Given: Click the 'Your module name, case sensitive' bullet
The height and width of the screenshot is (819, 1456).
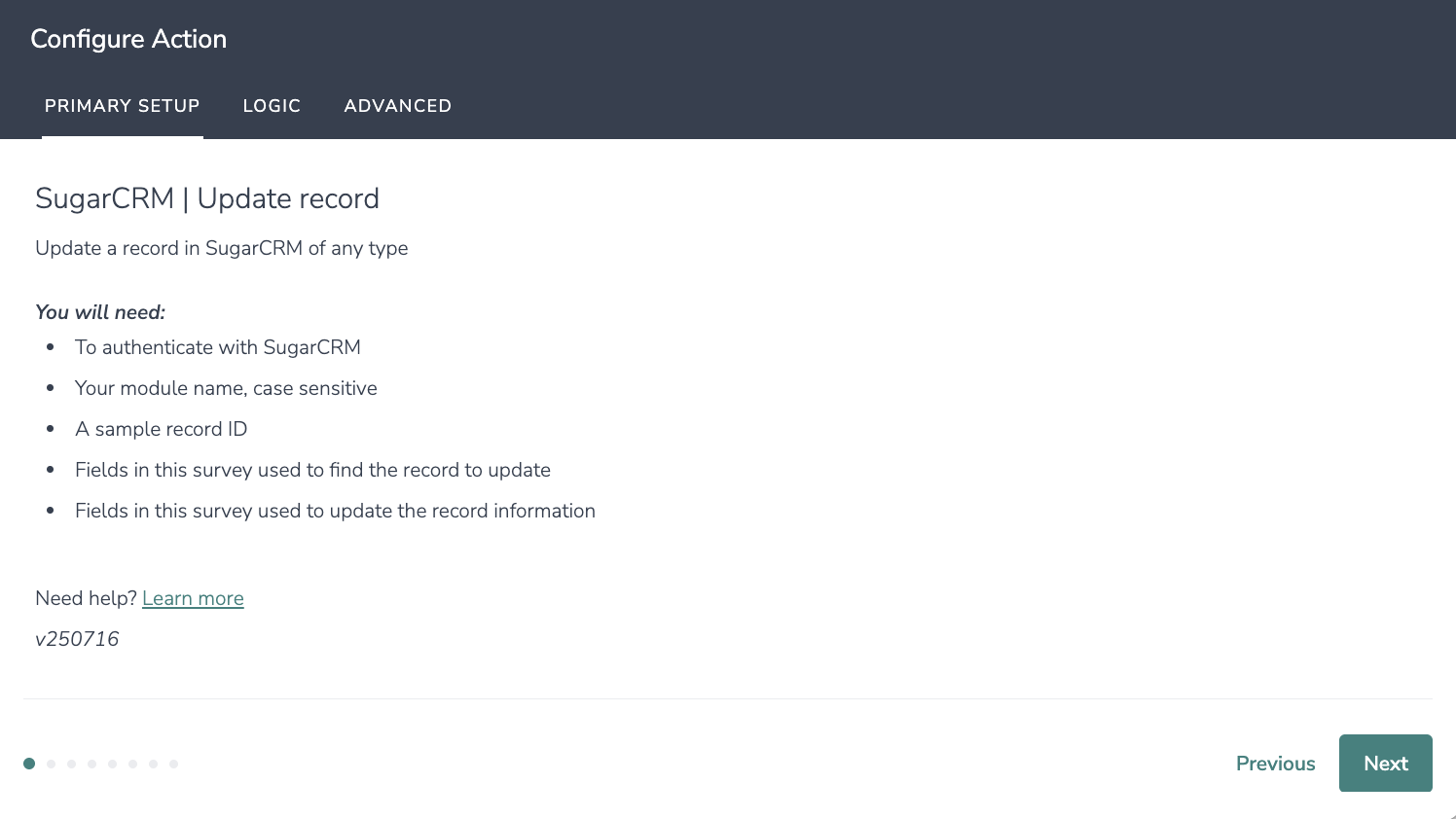Looking at the screenshot, I should [226, 388].
